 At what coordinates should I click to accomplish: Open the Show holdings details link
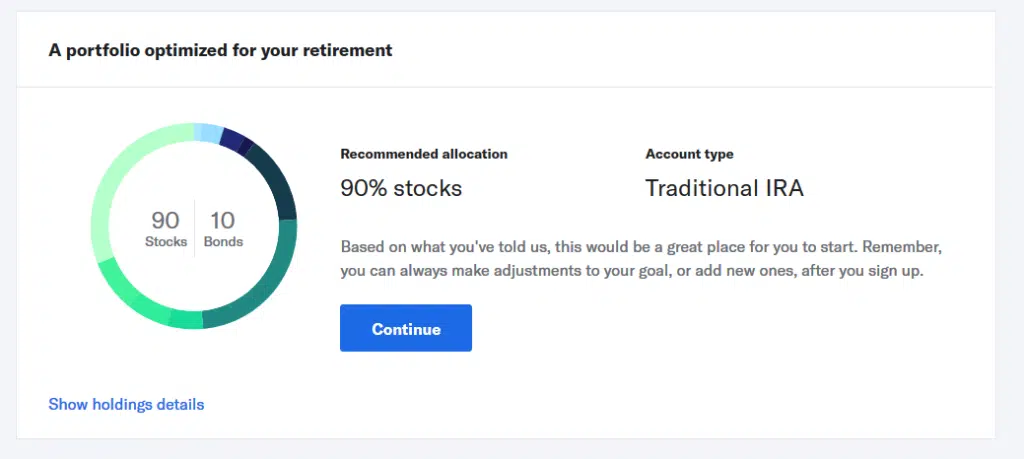tap(126, 404)
